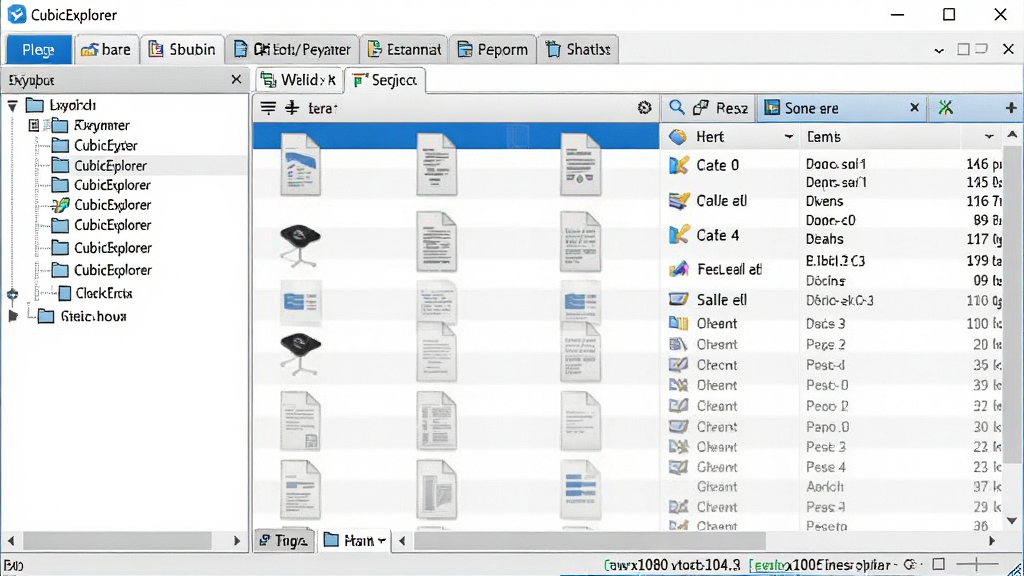Image resolution: width=1024 pixels, height=576 pixels.
Task: Select the Dooo.sol1 entry
Action: point(835,164)
